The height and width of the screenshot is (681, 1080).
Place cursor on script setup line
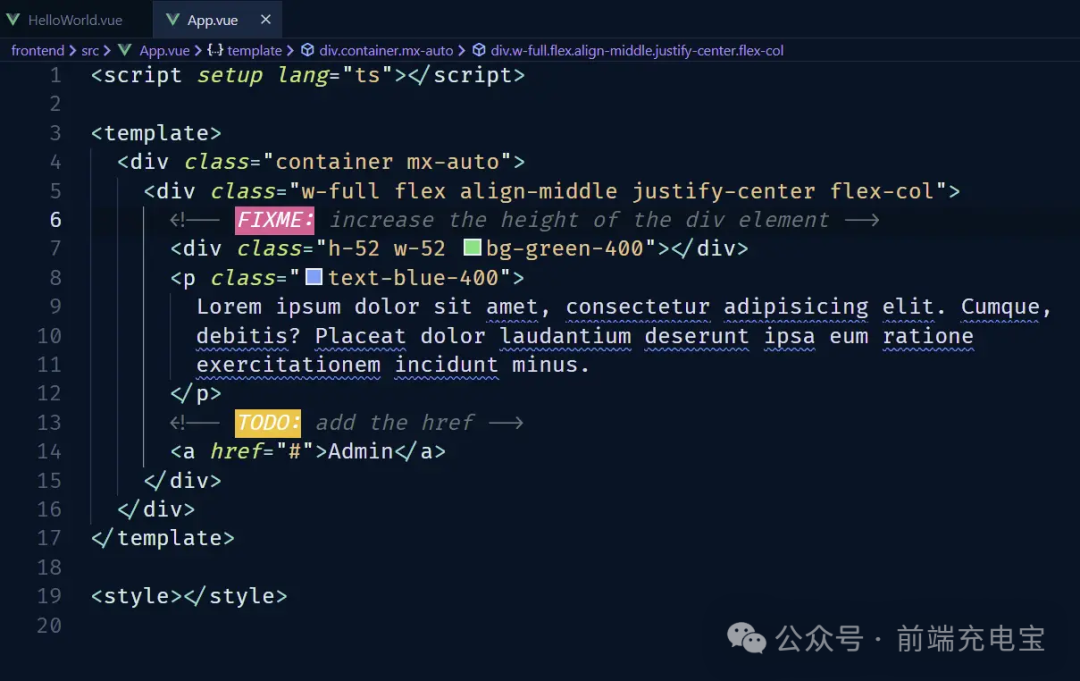307,75
